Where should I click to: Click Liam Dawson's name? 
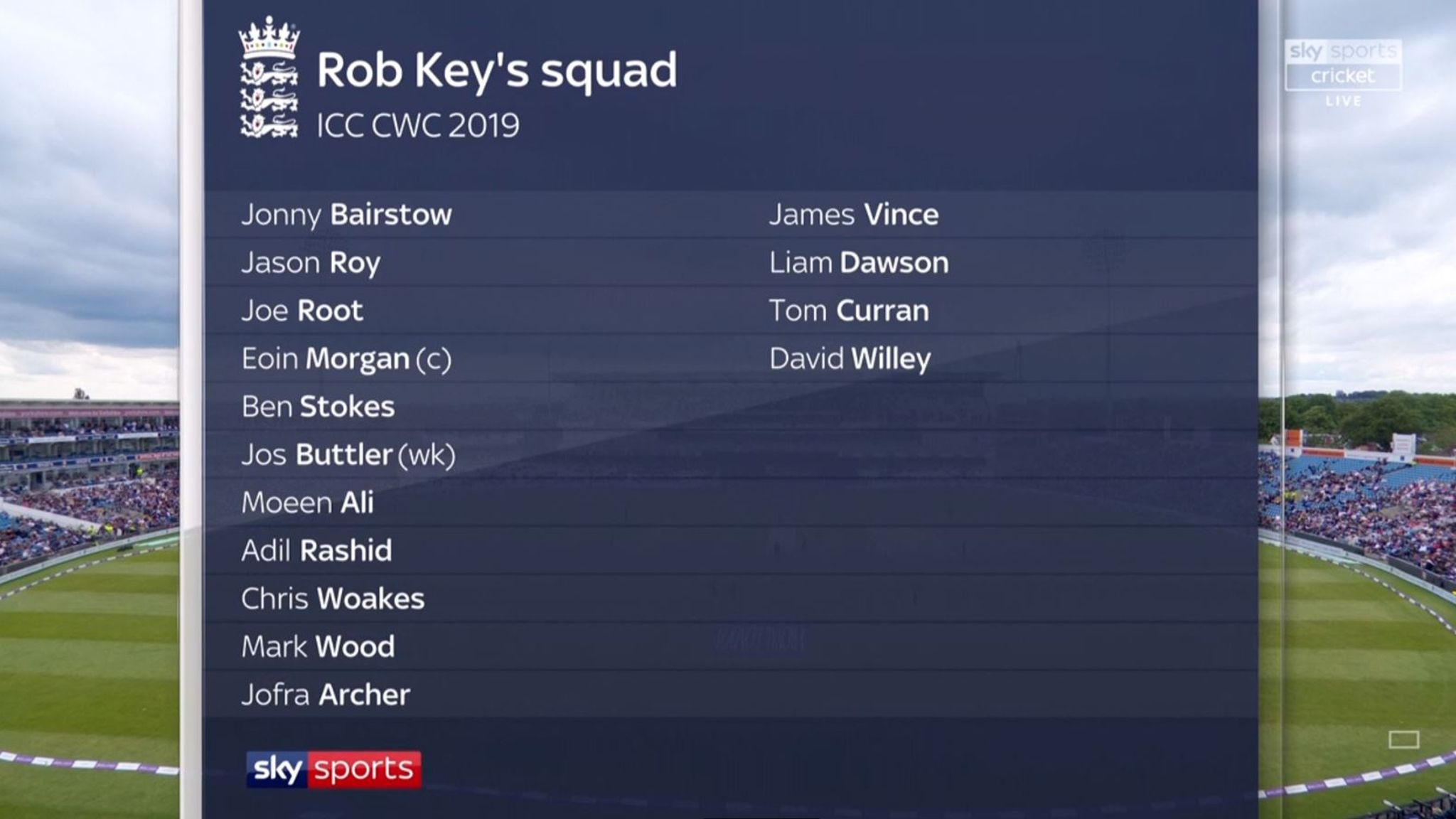[x=859, y=263]
